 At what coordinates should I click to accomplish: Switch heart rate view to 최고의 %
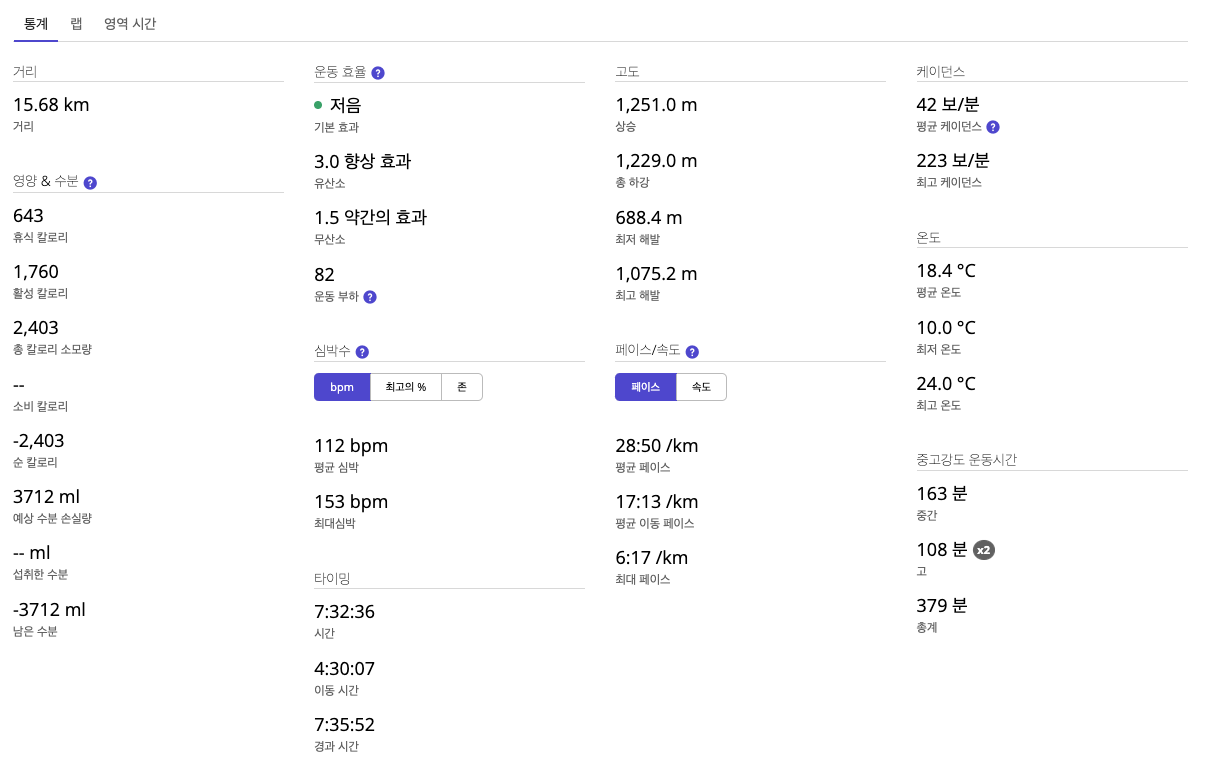[x=405, y=386]
